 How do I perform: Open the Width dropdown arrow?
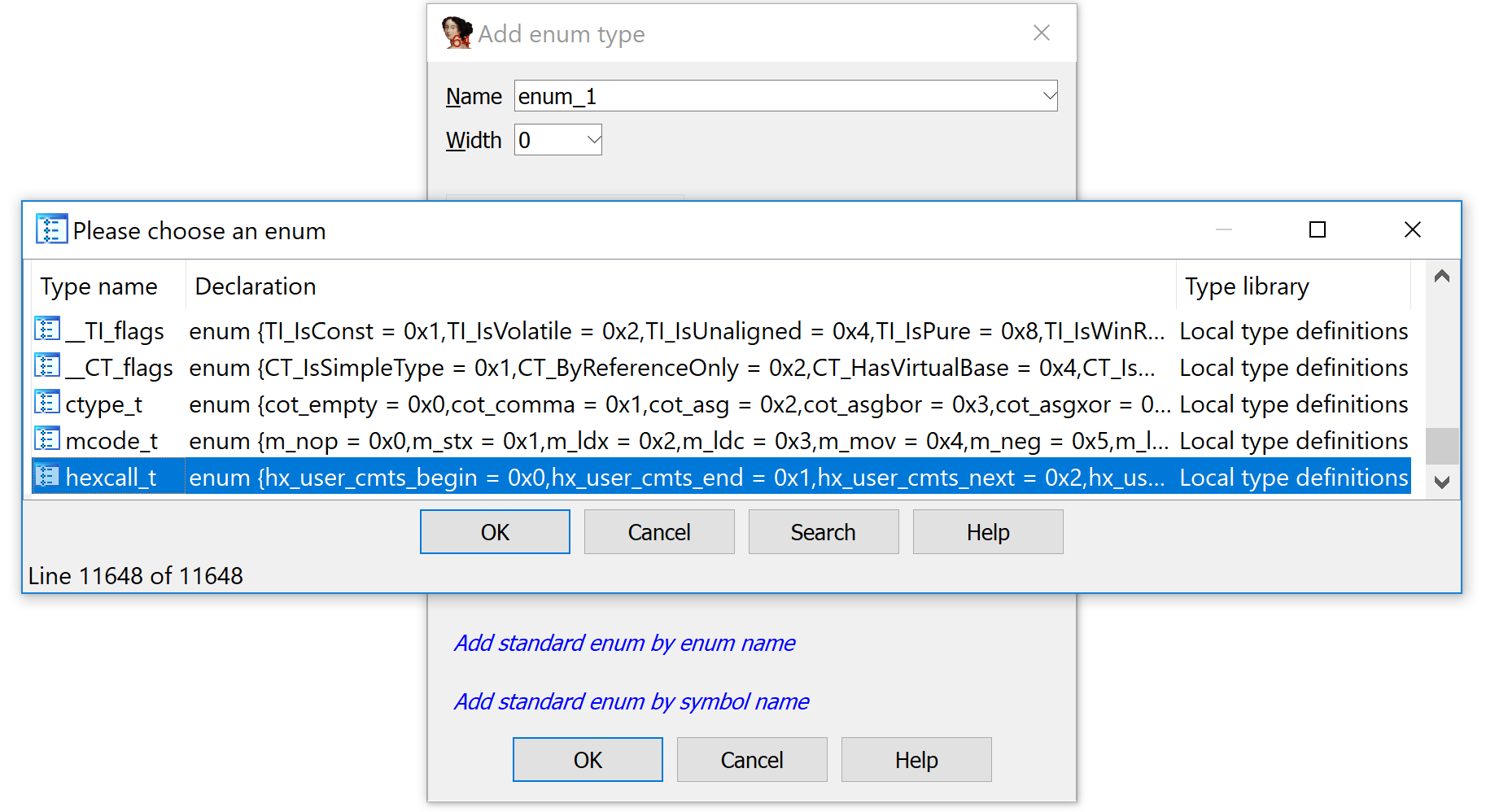point(593,140)
